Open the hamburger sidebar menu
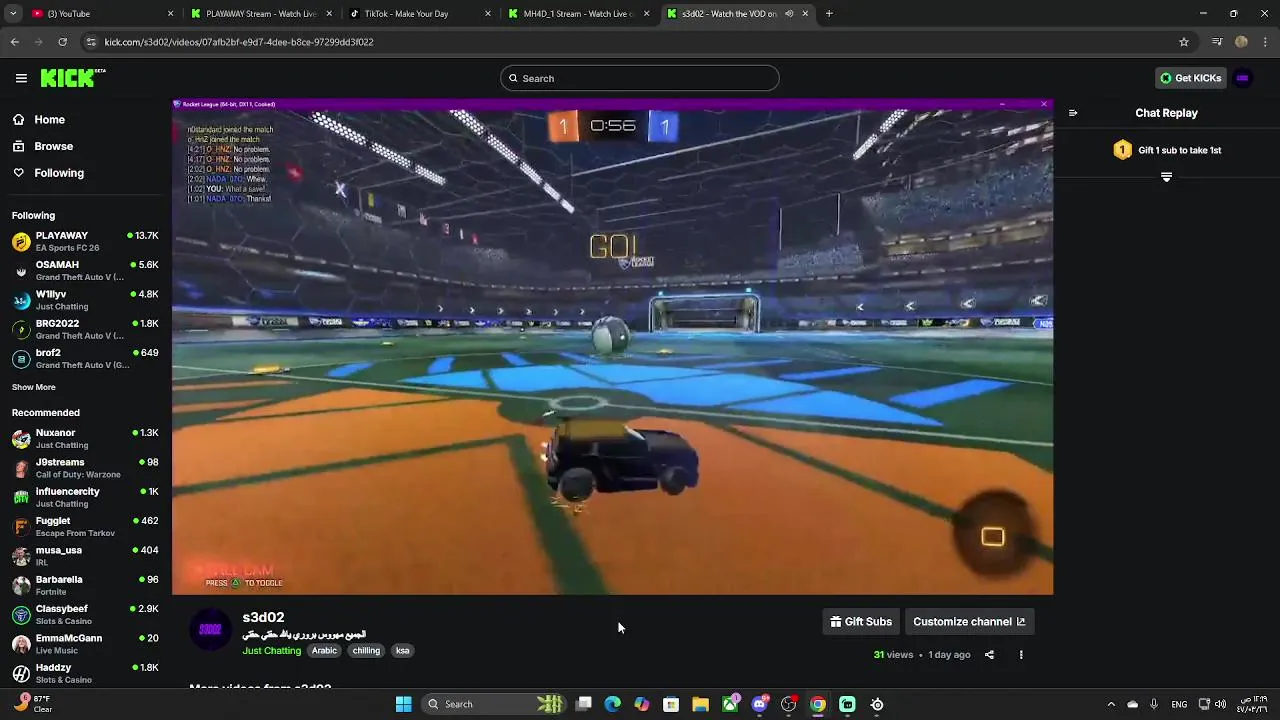 point(21,78)
